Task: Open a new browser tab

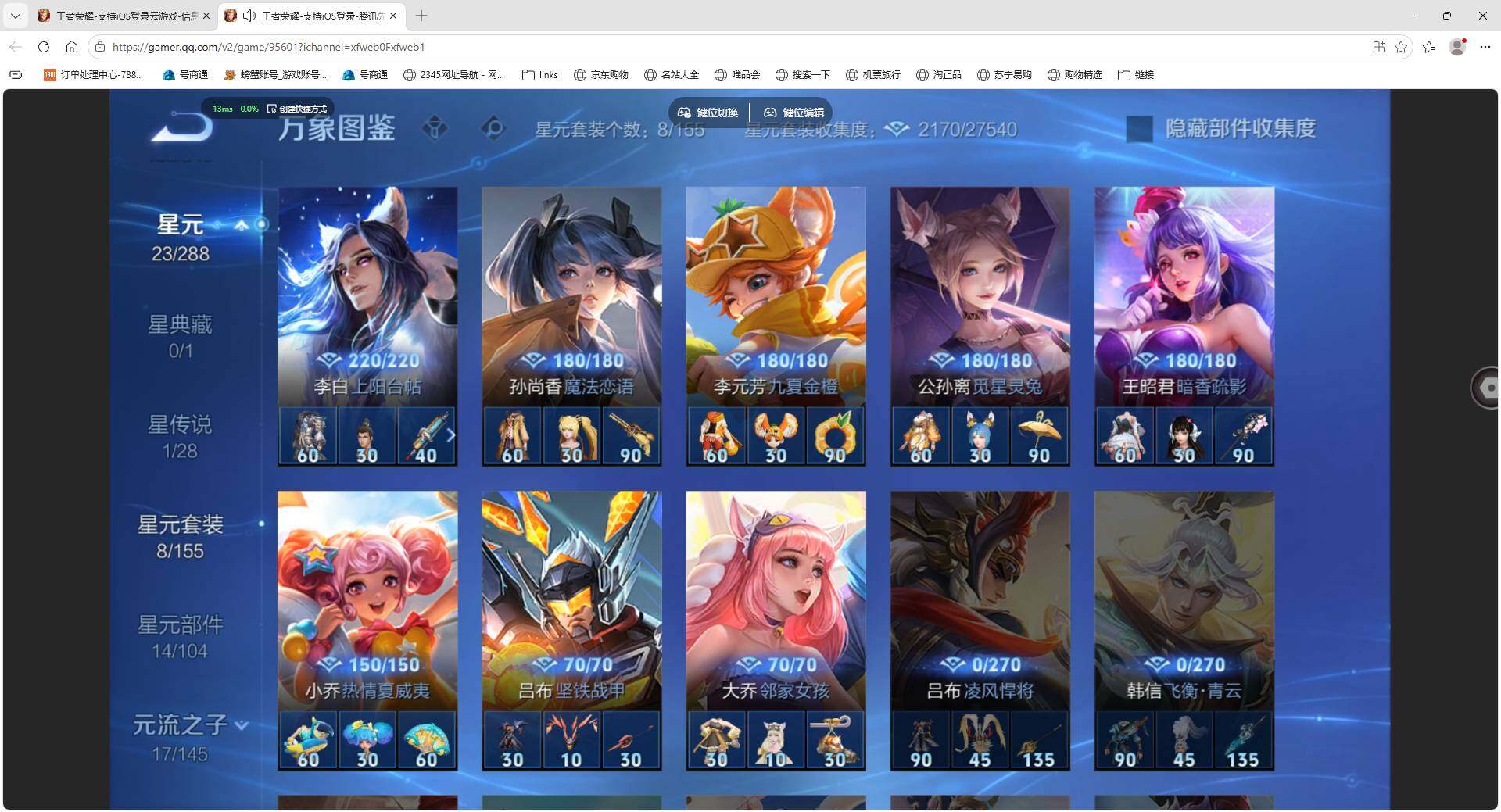Action: (x=421, y=16)
